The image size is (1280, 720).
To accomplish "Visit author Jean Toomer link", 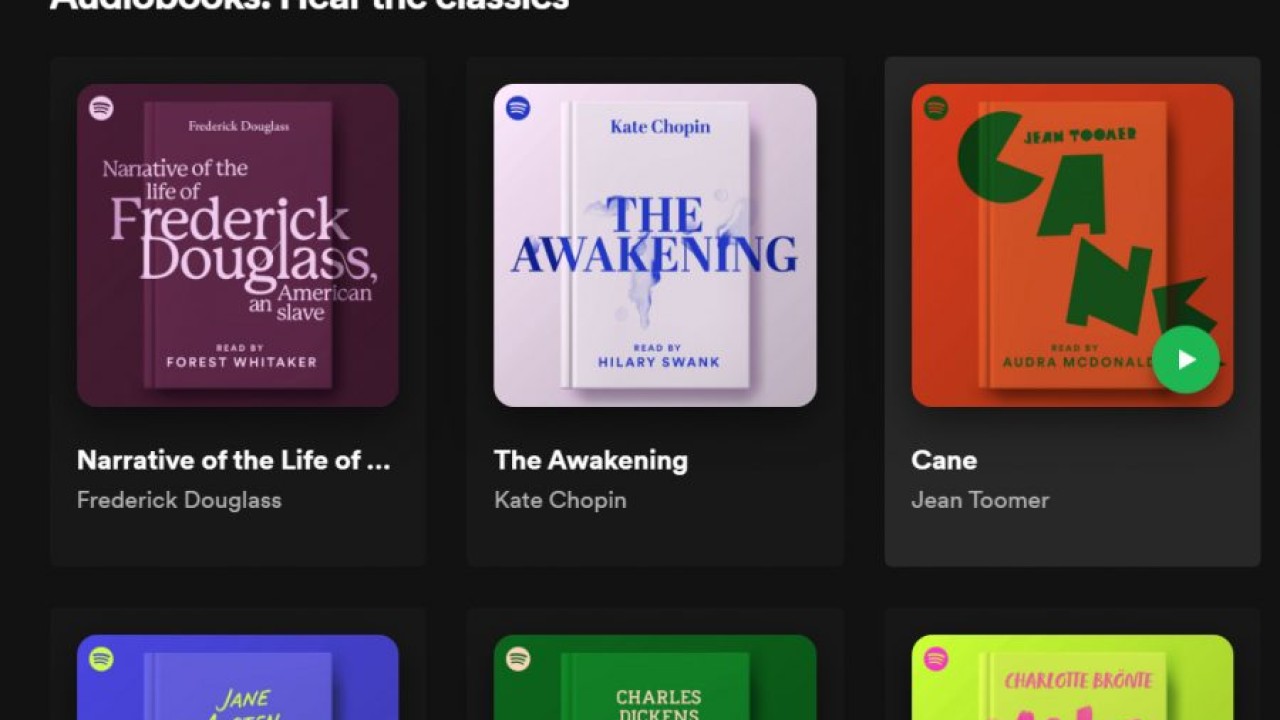I will pos(980,500).
